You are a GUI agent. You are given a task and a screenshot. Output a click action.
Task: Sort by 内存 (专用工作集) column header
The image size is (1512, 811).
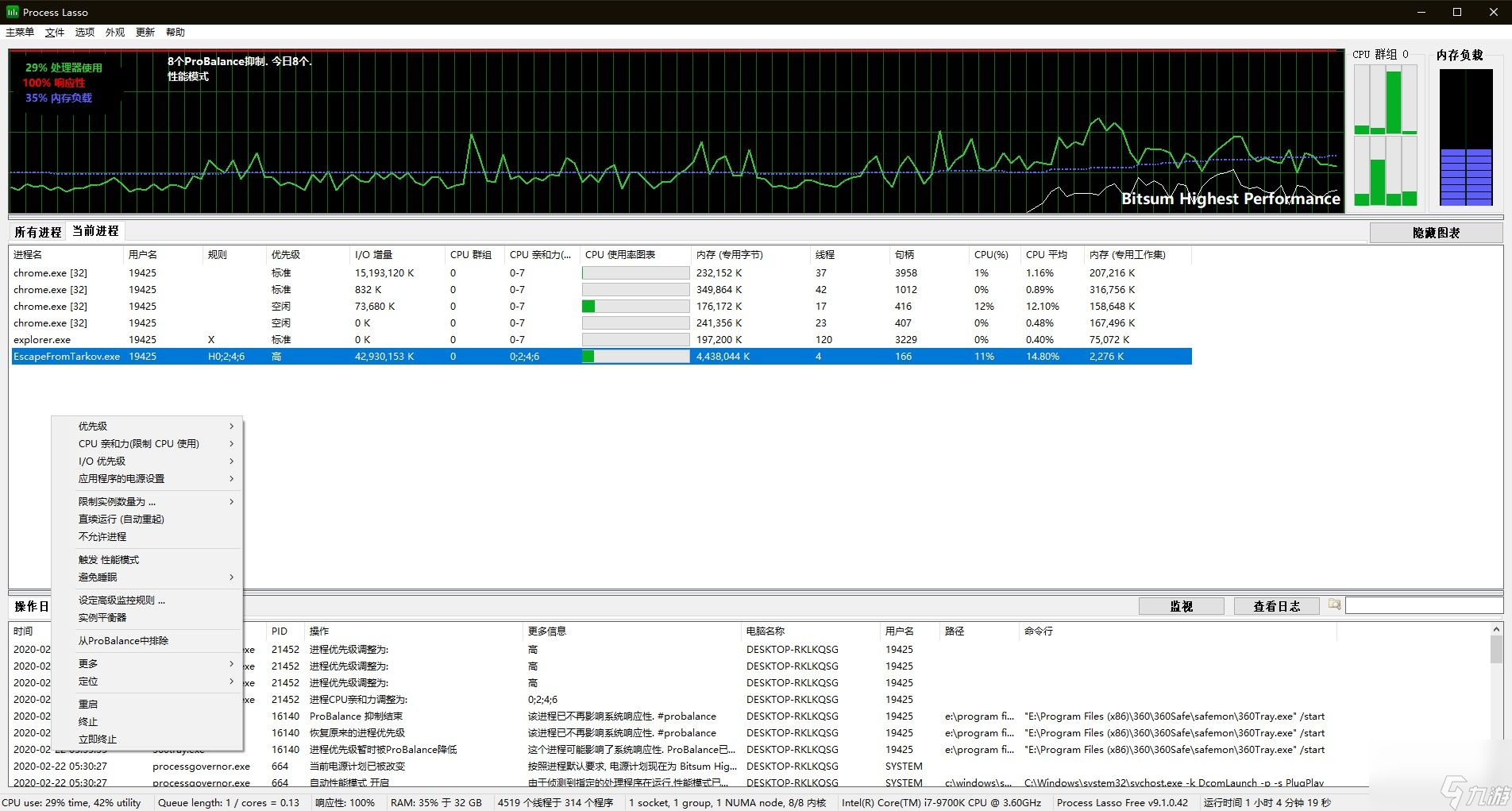pyautogui.click(x=1139, y=255)
